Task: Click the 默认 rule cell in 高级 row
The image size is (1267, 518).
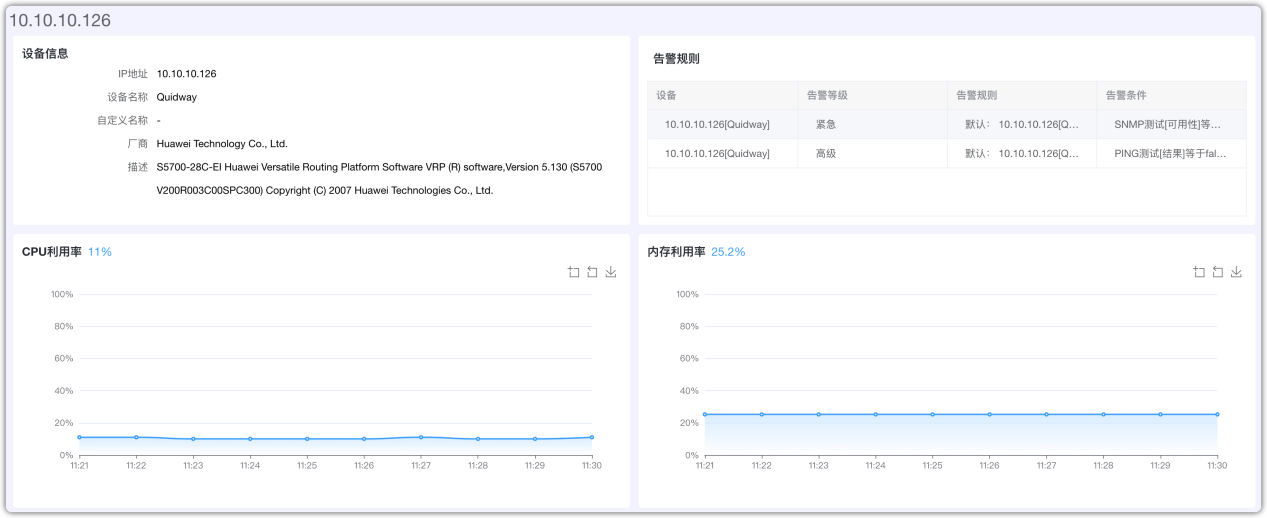Action: 1022,154
